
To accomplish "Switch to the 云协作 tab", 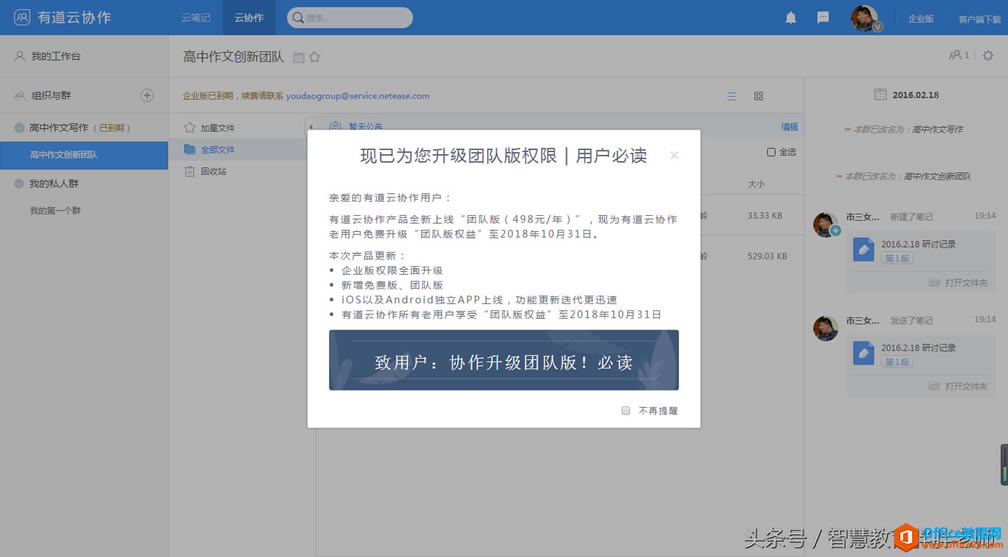I will 249,18.
